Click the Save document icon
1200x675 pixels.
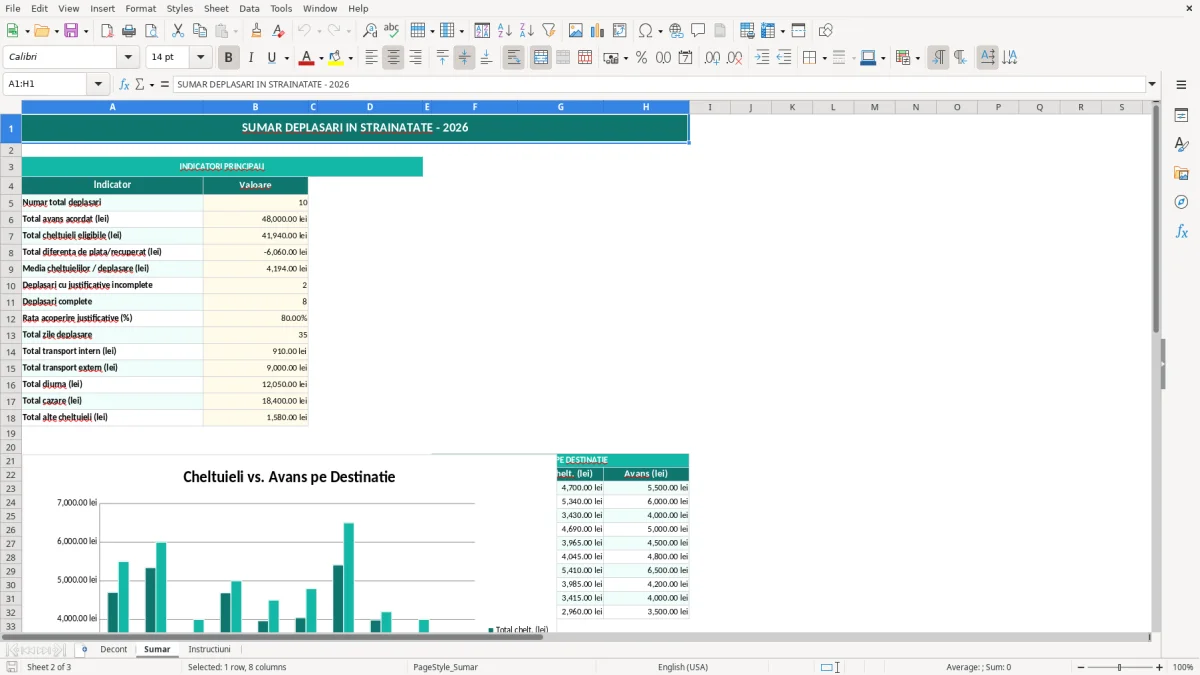70,31
